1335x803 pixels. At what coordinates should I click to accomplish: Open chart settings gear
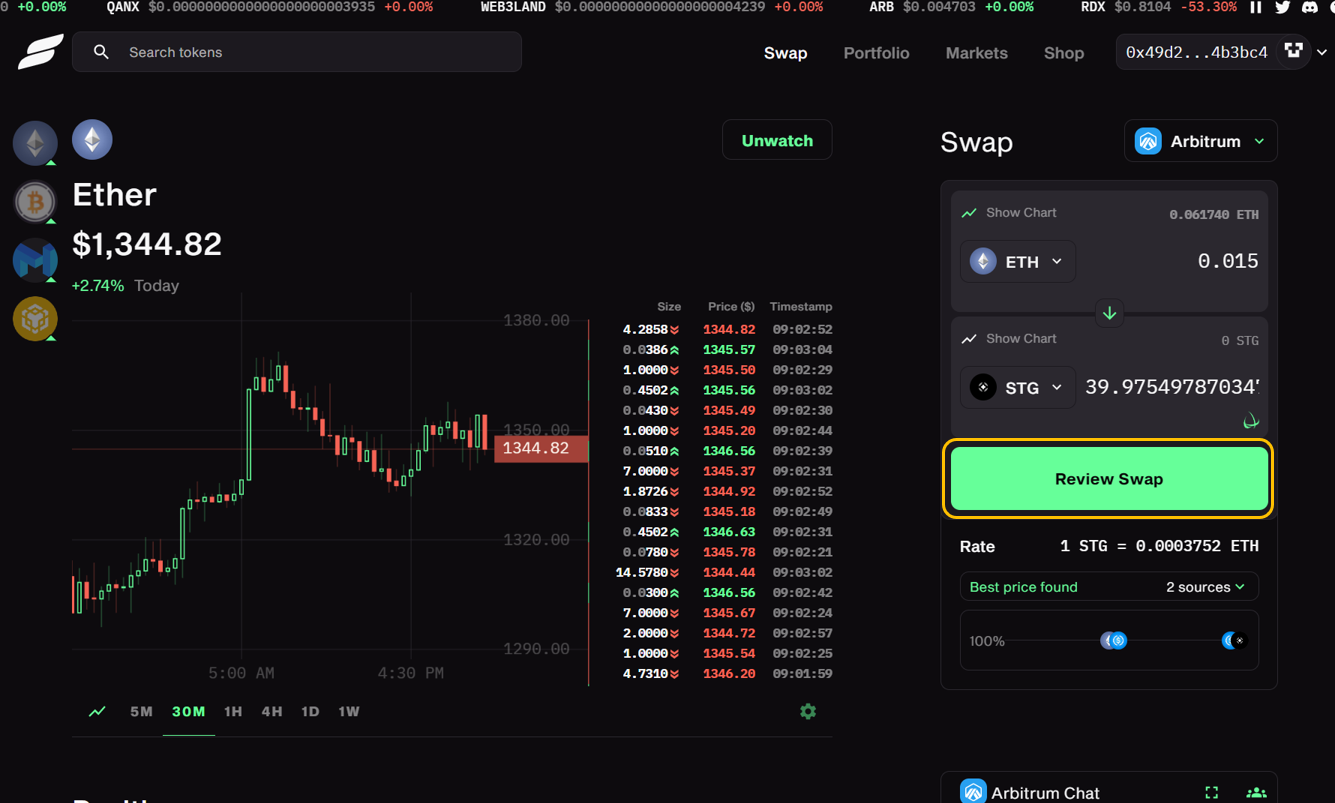coord(808,711)
